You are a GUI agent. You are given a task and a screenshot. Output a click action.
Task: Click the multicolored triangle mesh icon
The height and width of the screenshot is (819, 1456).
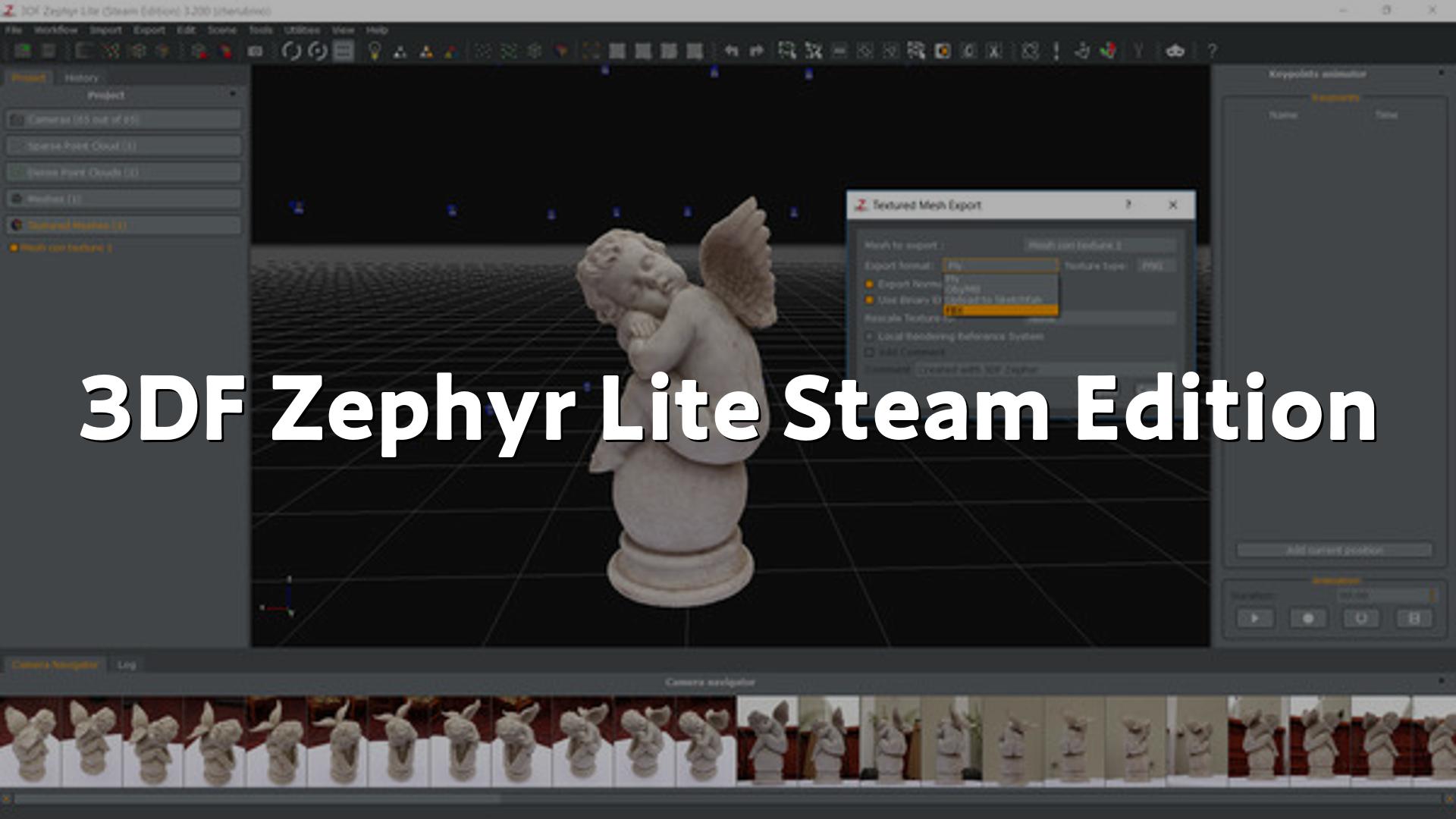coord(452,51)
